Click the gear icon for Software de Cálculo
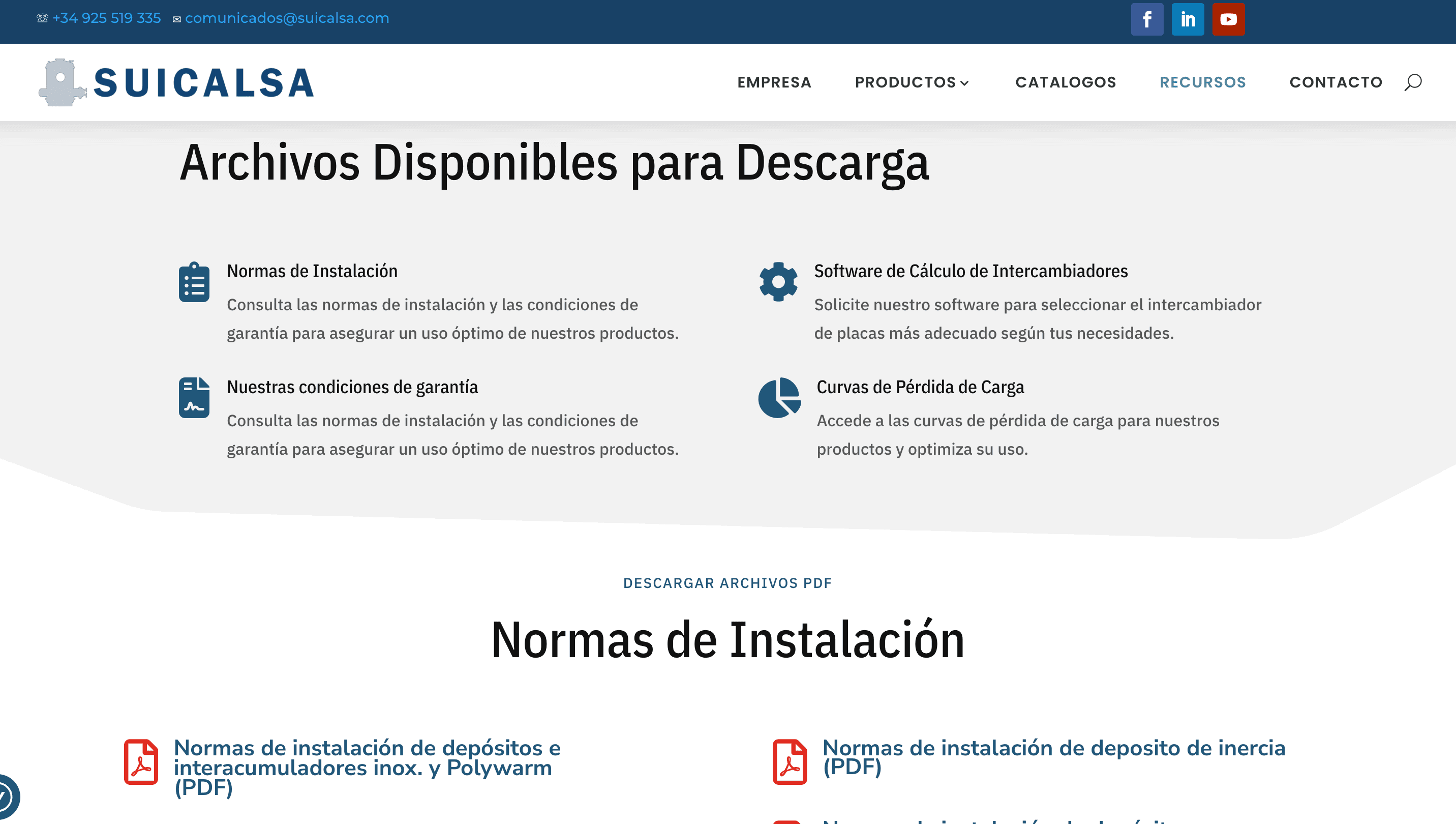 click(x=778, y=282)
